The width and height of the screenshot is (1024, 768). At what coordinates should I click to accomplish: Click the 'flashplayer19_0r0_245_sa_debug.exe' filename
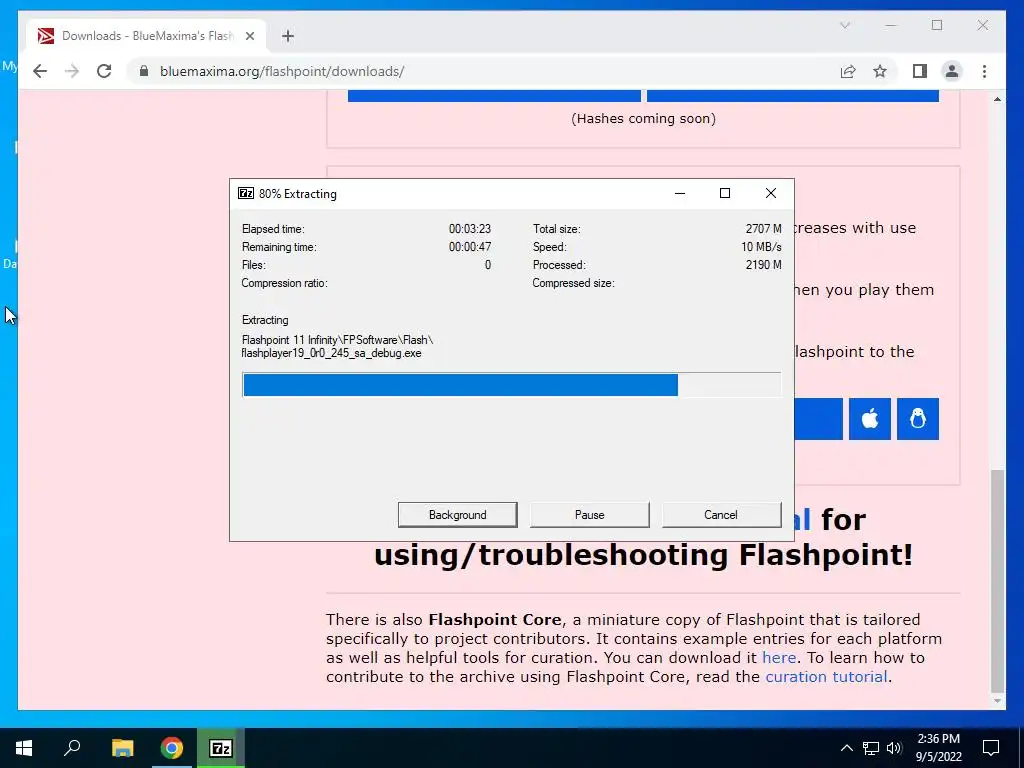click(x=331, y=353)
